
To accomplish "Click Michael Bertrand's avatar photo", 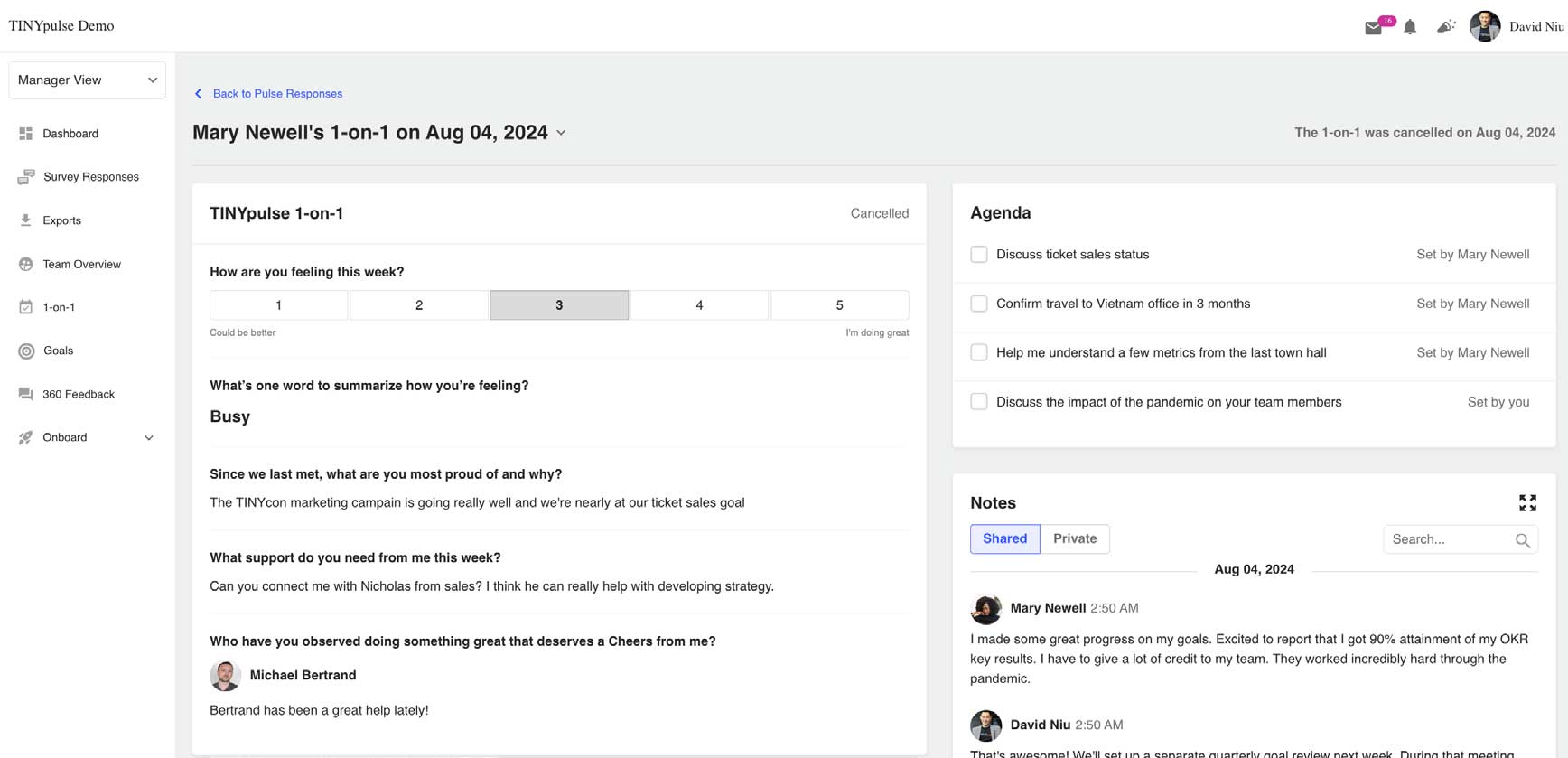I will click(225, 676).
